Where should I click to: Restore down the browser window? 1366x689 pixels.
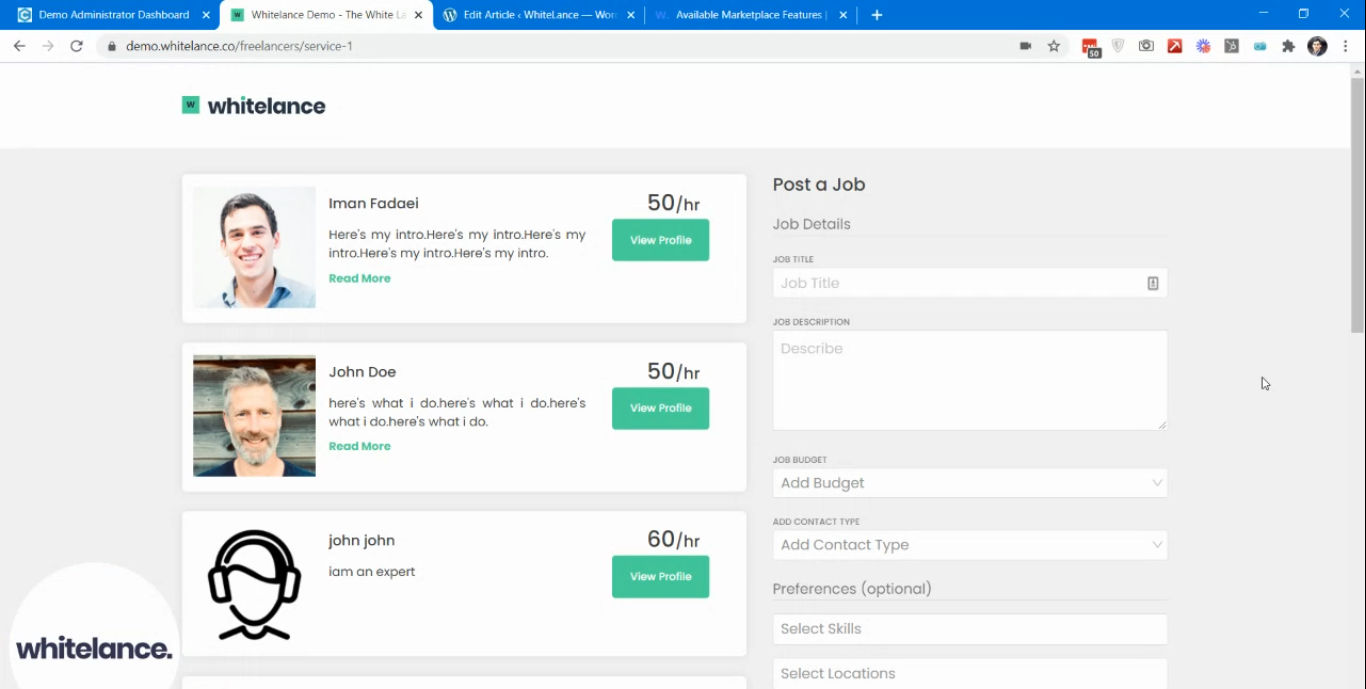(x=1303, y=13)
